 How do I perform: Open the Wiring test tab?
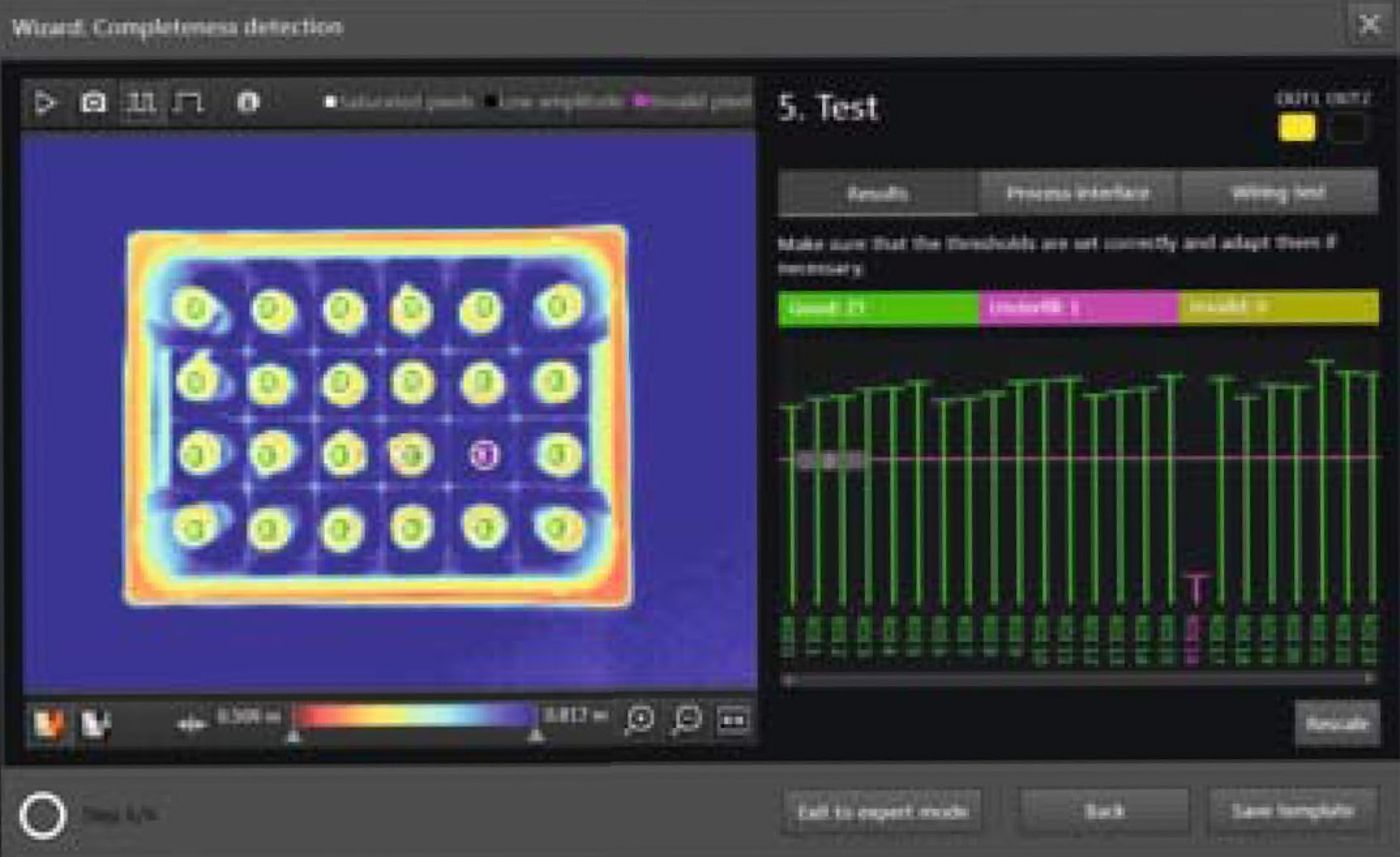pos(1278,191)
